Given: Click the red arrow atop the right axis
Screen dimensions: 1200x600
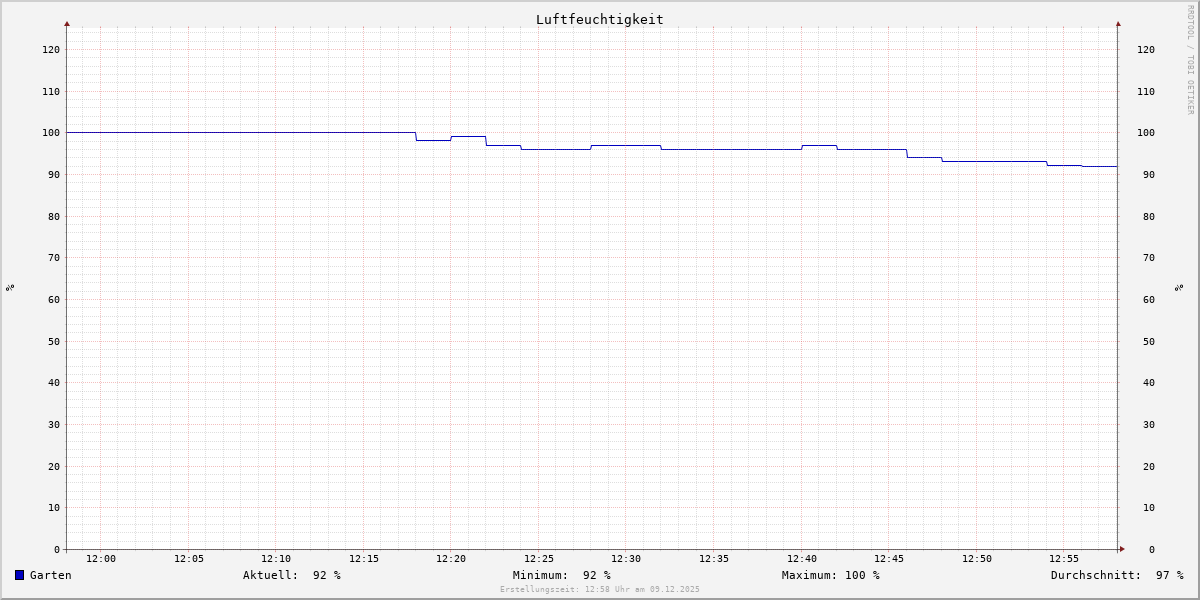Looking at the screenshot, I should point(1118,23).
